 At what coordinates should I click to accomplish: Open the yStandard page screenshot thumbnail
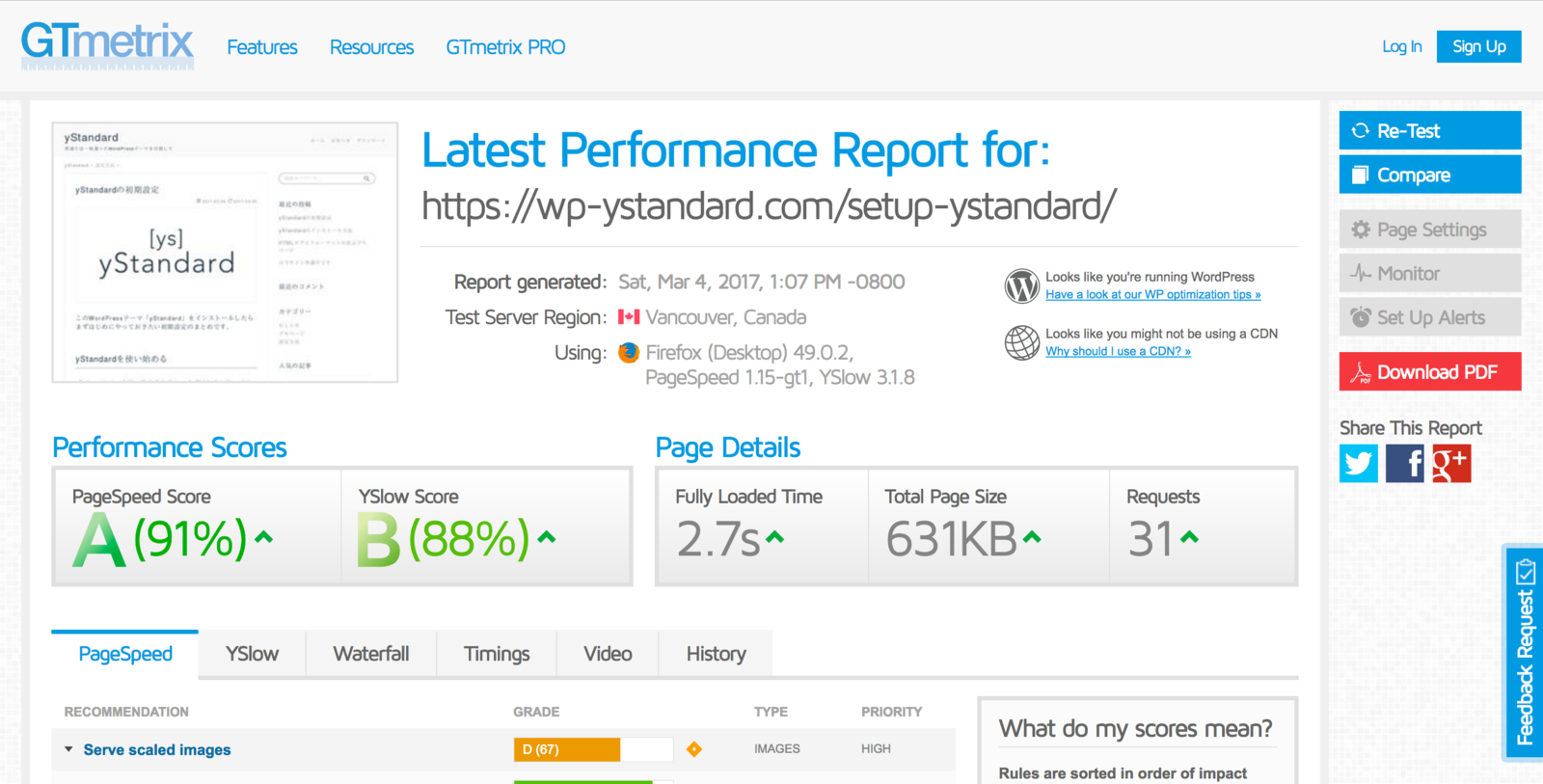click(225, 253)
